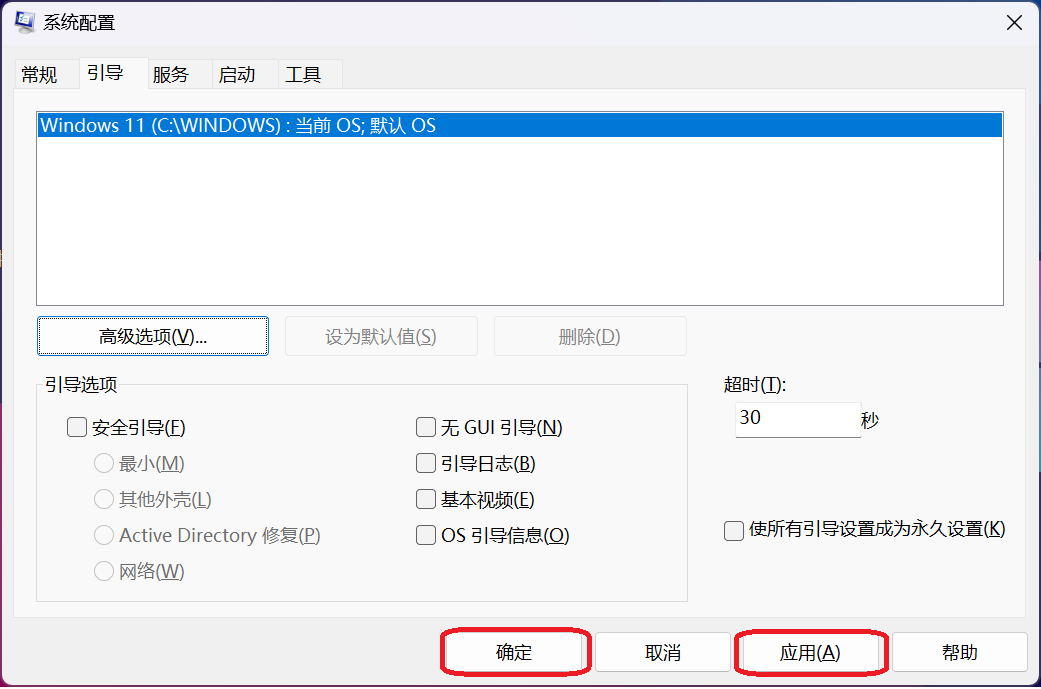Screen dimensions: 1041x689
Task: Choose Active Directory 修复(P) radio option
Action: (104, 535)
